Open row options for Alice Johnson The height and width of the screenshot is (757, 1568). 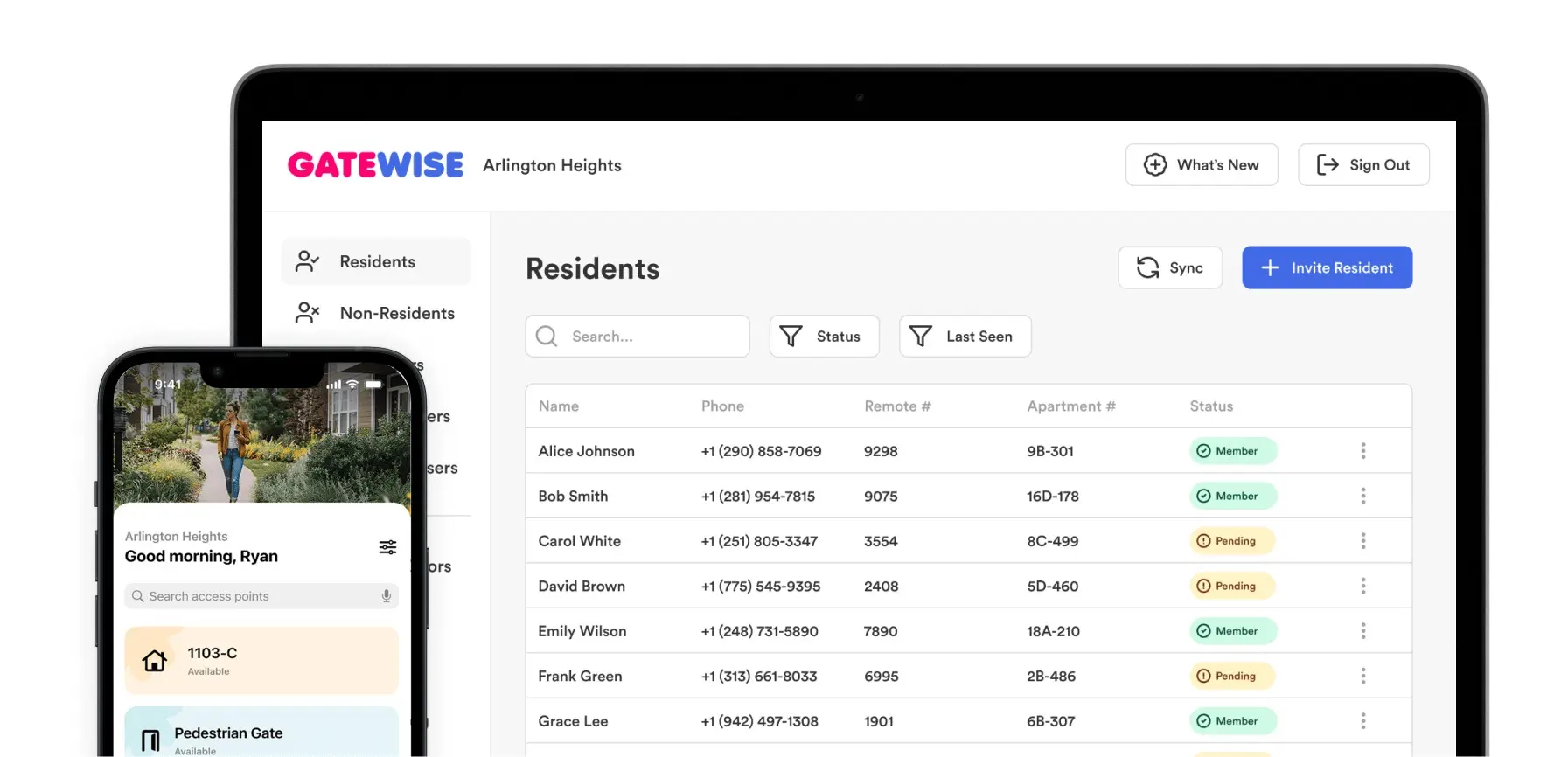click(x=1362, y=451)
